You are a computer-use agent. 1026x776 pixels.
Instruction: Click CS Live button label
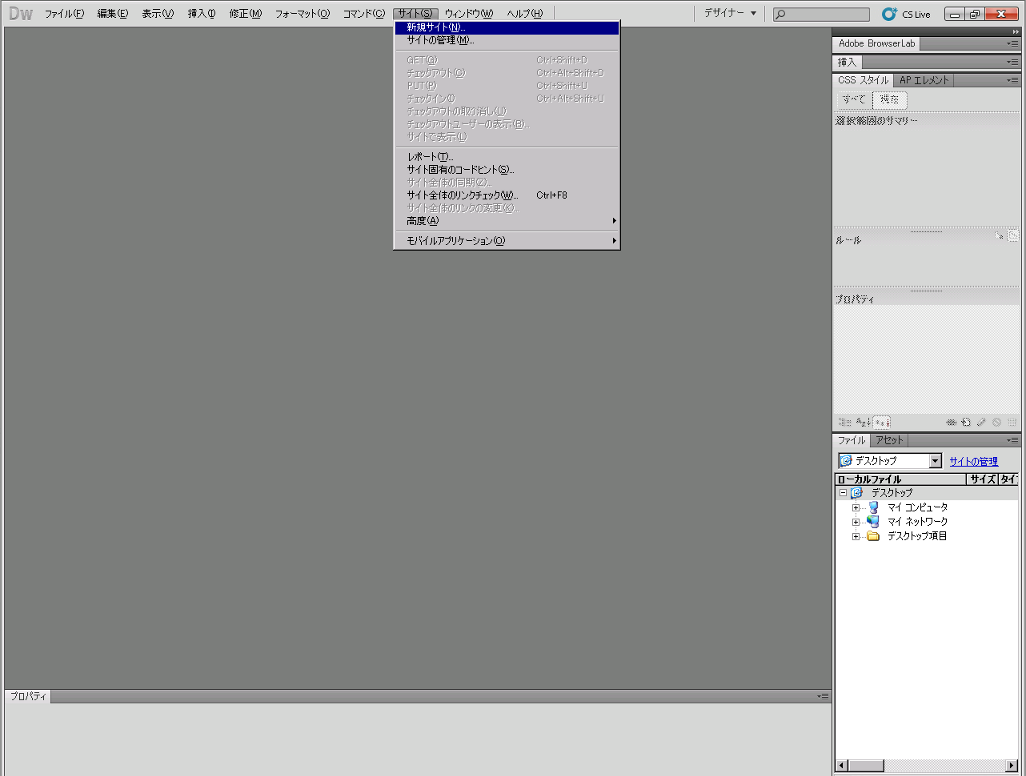point(916,14)
